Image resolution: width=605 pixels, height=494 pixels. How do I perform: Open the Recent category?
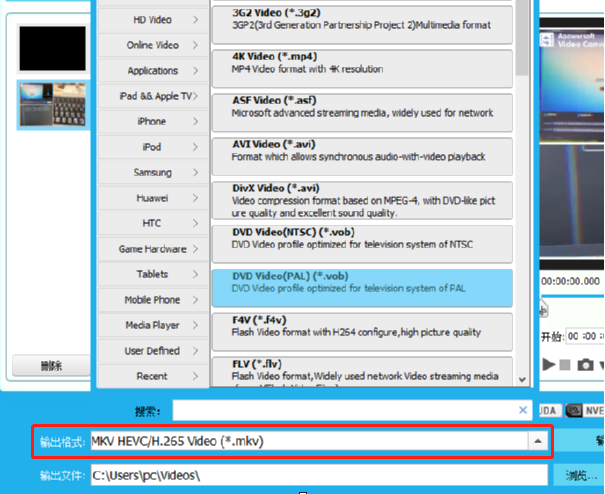153,376
